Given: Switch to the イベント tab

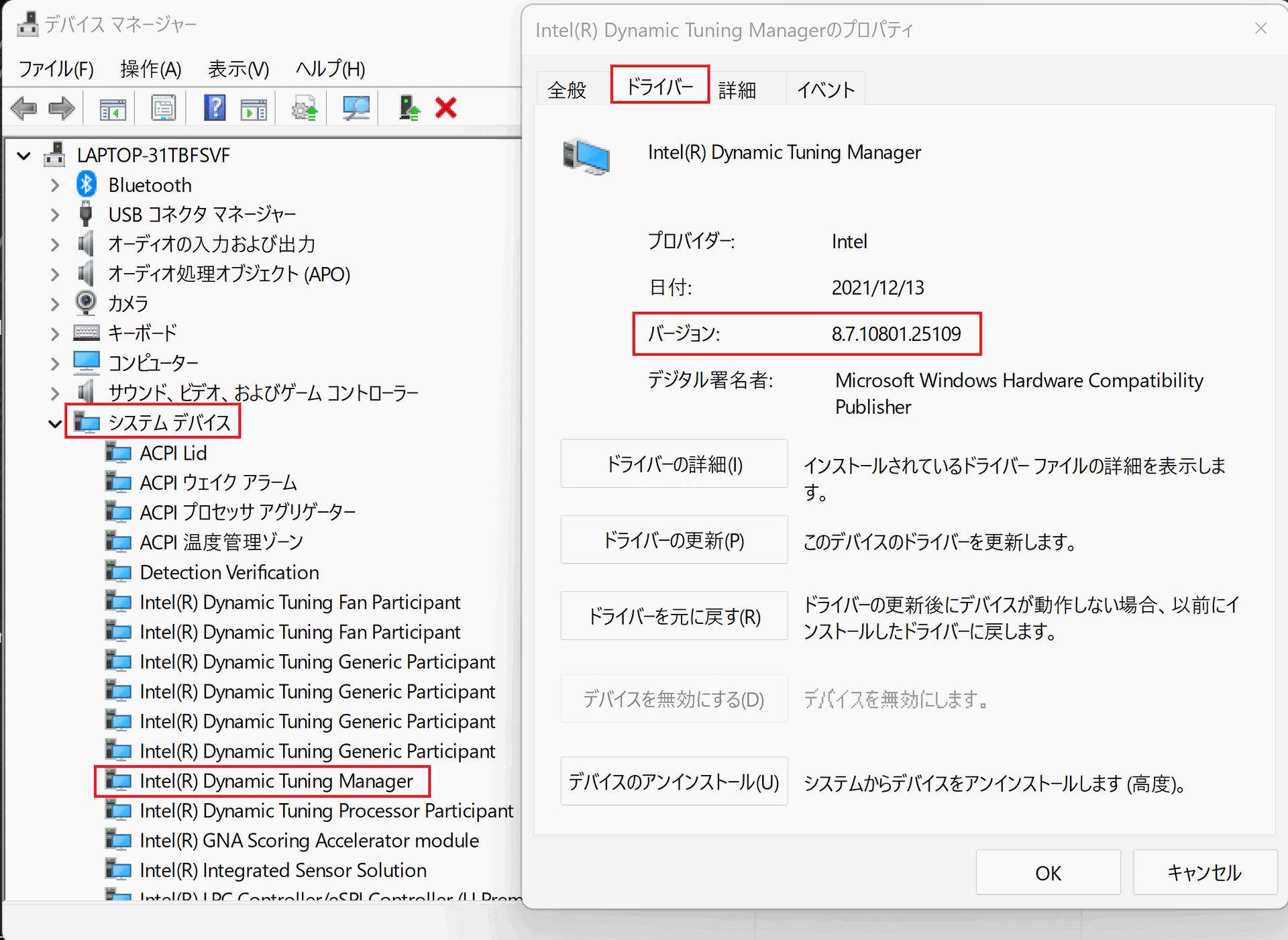Looking at the screenshot, I should pos(825,89).
